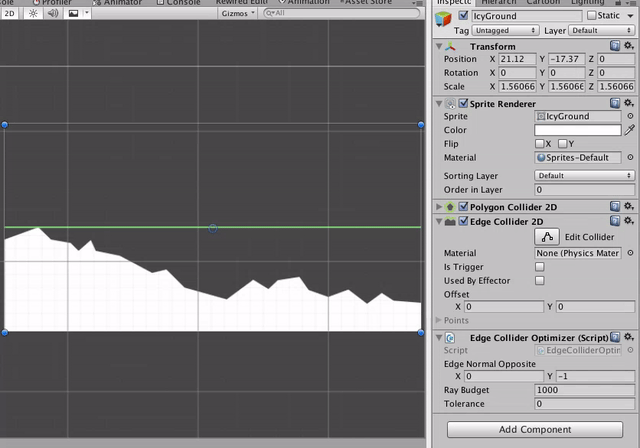Screen dimensions: 640x448
Task: Expand the Polygon Collider 2D component
Action: (439, 207)
